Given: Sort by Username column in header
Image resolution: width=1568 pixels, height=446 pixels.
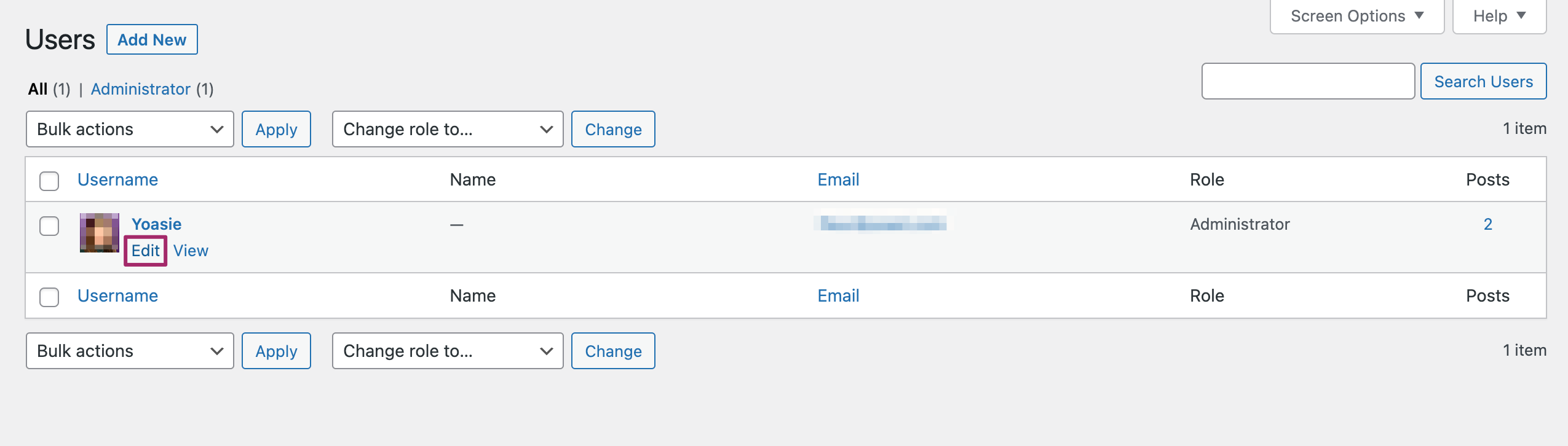Looking at the screenshot, I should click(117, 179).
